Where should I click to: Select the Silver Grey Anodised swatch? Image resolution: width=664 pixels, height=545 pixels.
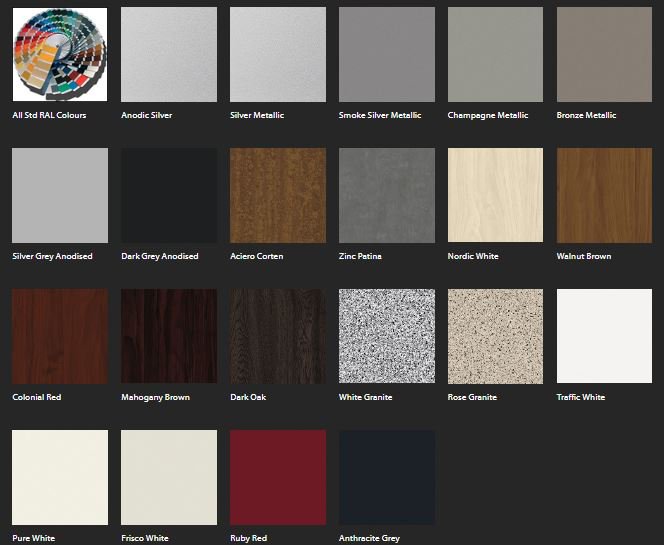click(60, 195)
